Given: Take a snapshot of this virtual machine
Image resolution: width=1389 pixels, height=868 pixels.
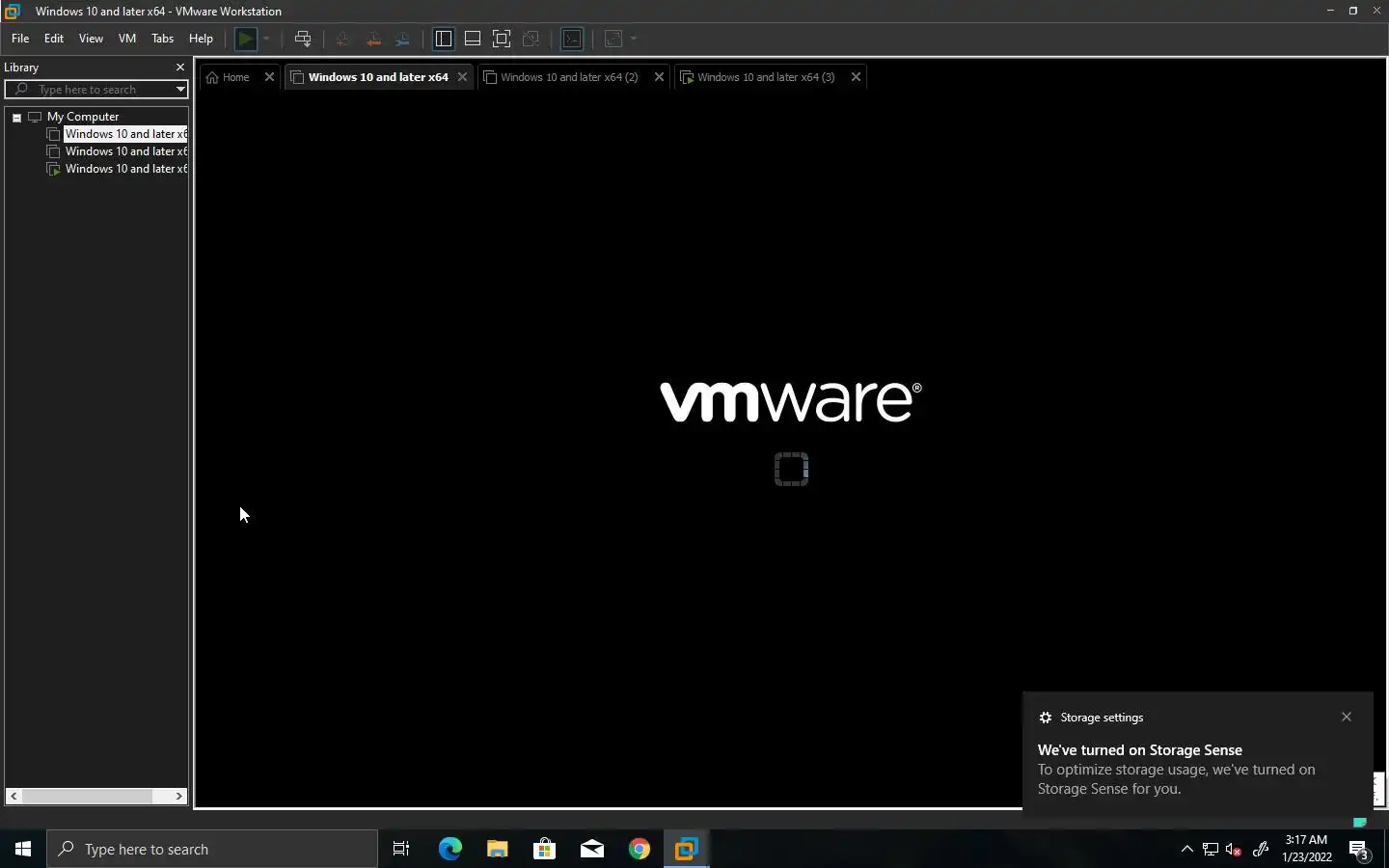Looking at the screenshot, I should [342, 39].
